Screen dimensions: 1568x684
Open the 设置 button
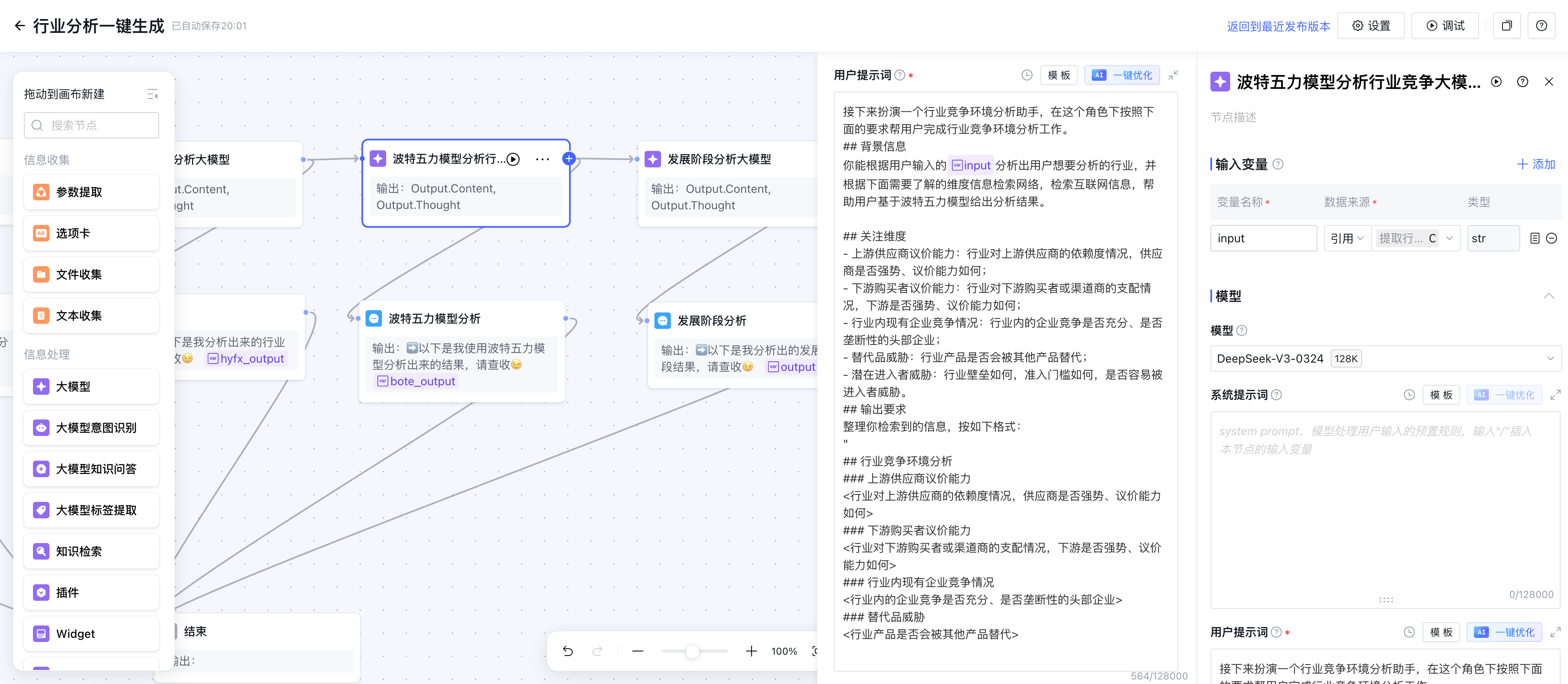[x=1371, y=26]
